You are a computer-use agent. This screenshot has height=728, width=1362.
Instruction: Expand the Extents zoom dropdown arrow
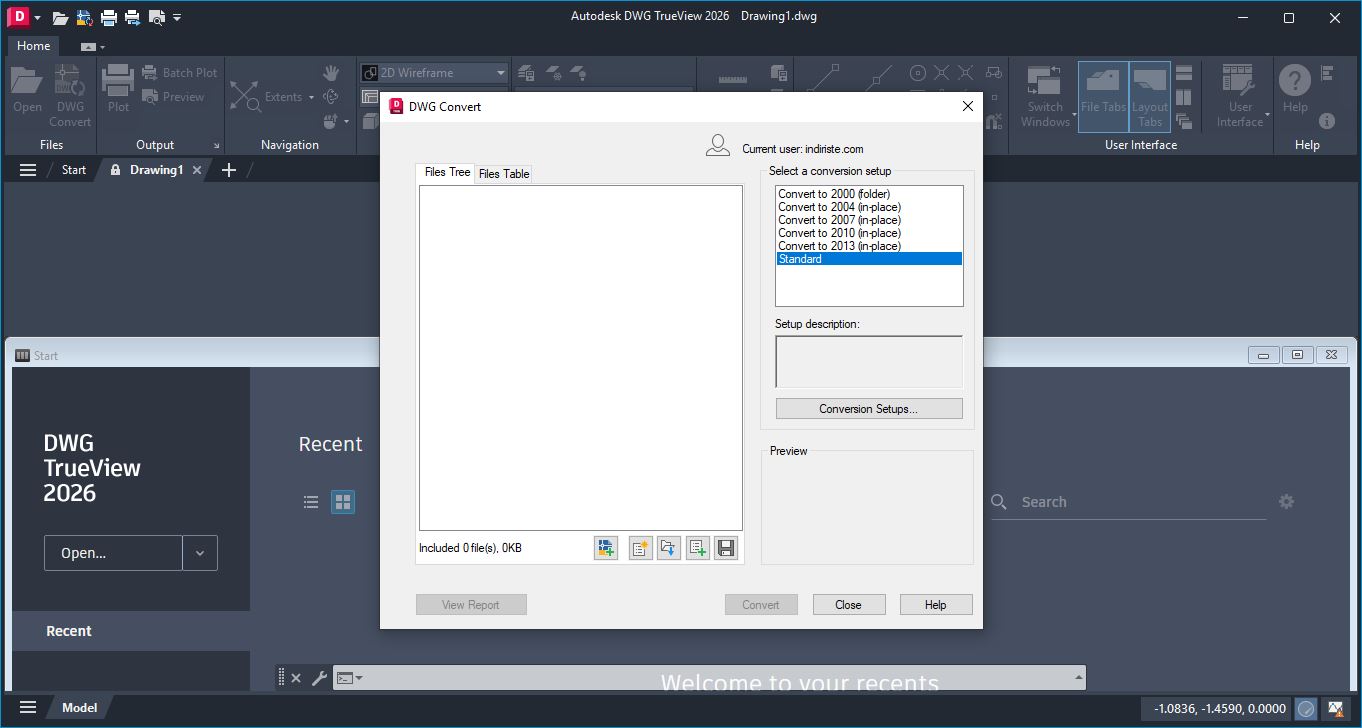click(312, 97)
